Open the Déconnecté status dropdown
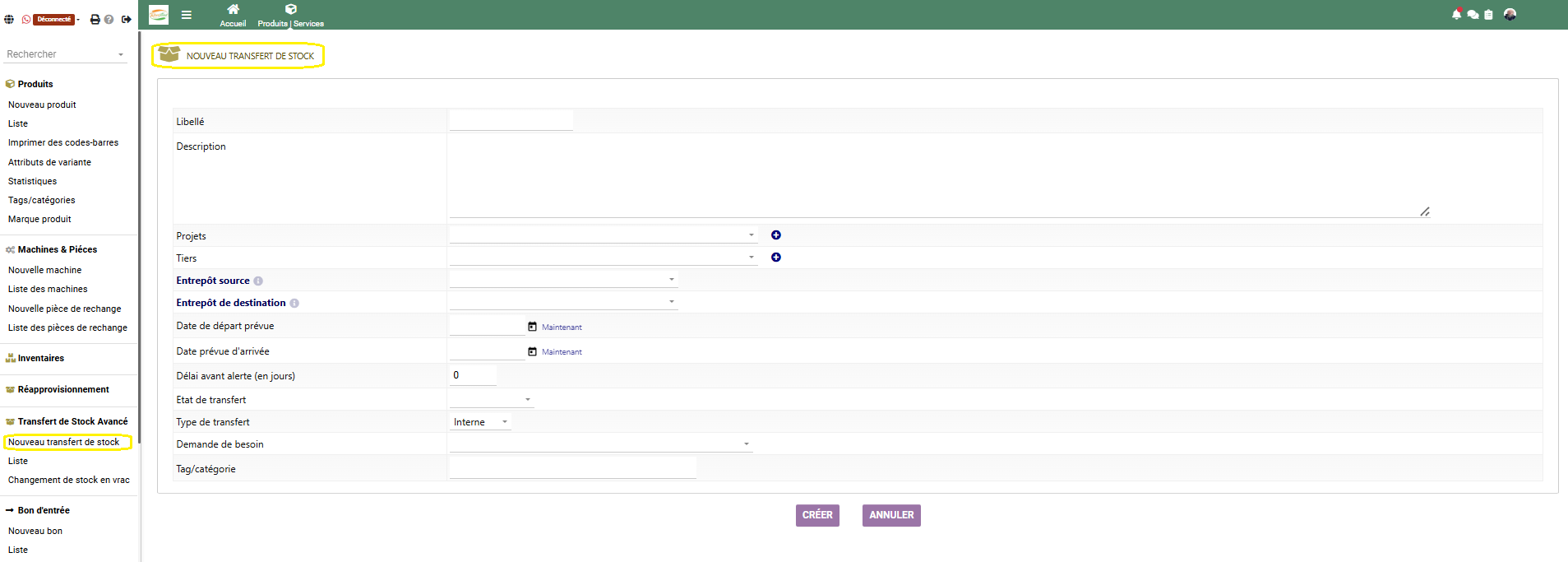The image size is (1568, 562). [56, 19]
